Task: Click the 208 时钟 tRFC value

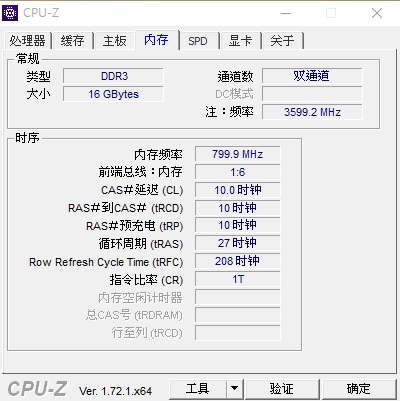Action: click(x=238, y=261)
